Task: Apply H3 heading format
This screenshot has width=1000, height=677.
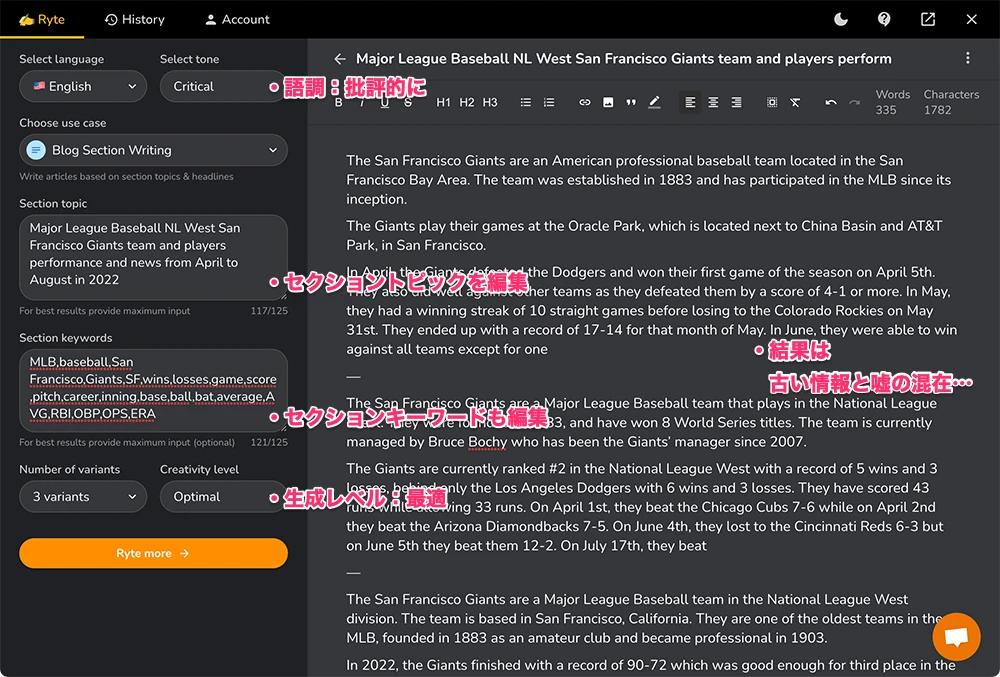Action: (x=490, y=102)
